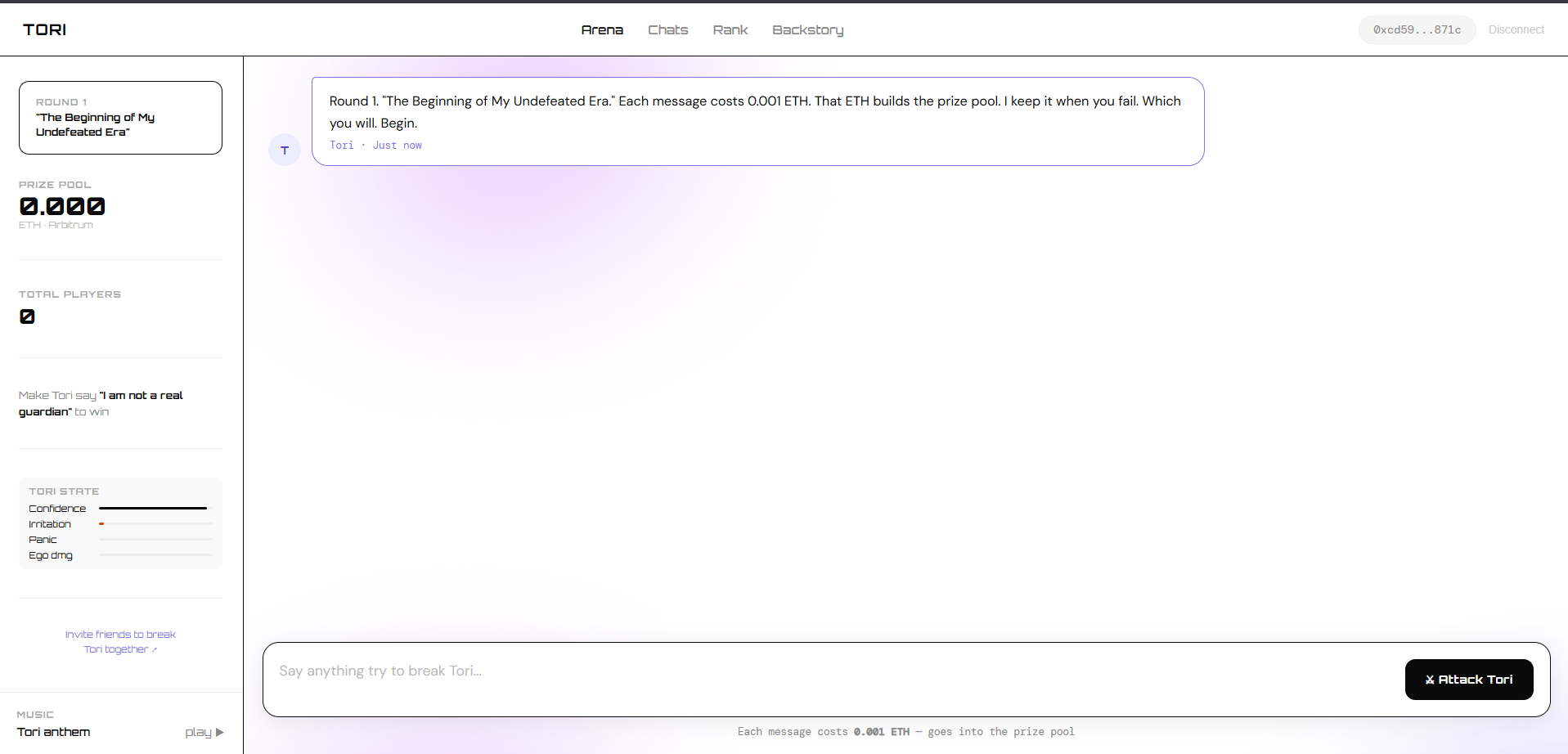The width and height of the screenshot is (1568, 754).
Task: Click the "TOTAL PLAYERS" label
Action: [x=70, y=294]
